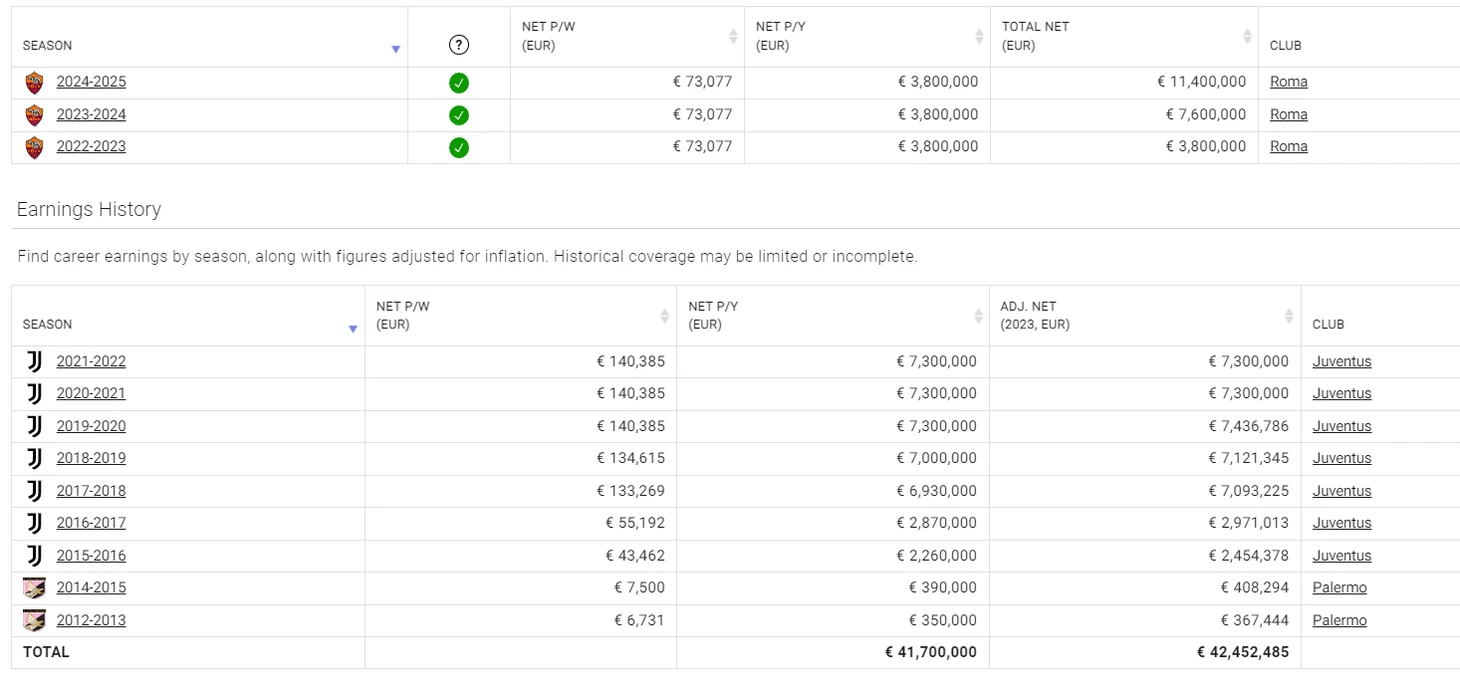Click the Roma crest beside 2024-2025
This screenshot has height=674, width=1460.
coord(34,82)
